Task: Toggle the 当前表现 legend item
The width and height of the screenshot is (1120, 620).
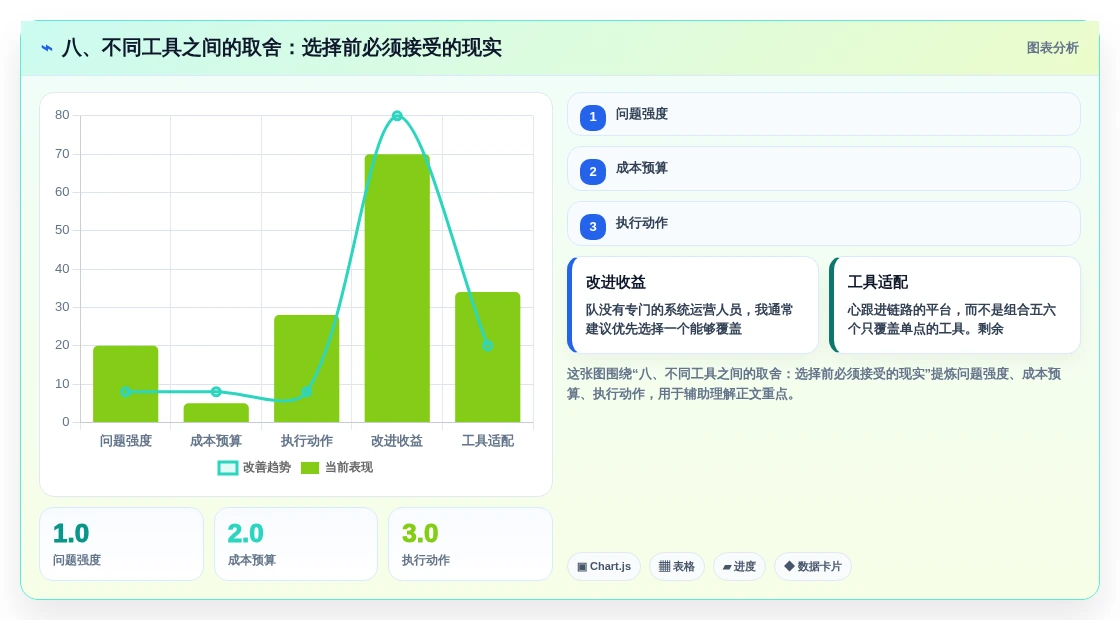Action: [337, 467]
